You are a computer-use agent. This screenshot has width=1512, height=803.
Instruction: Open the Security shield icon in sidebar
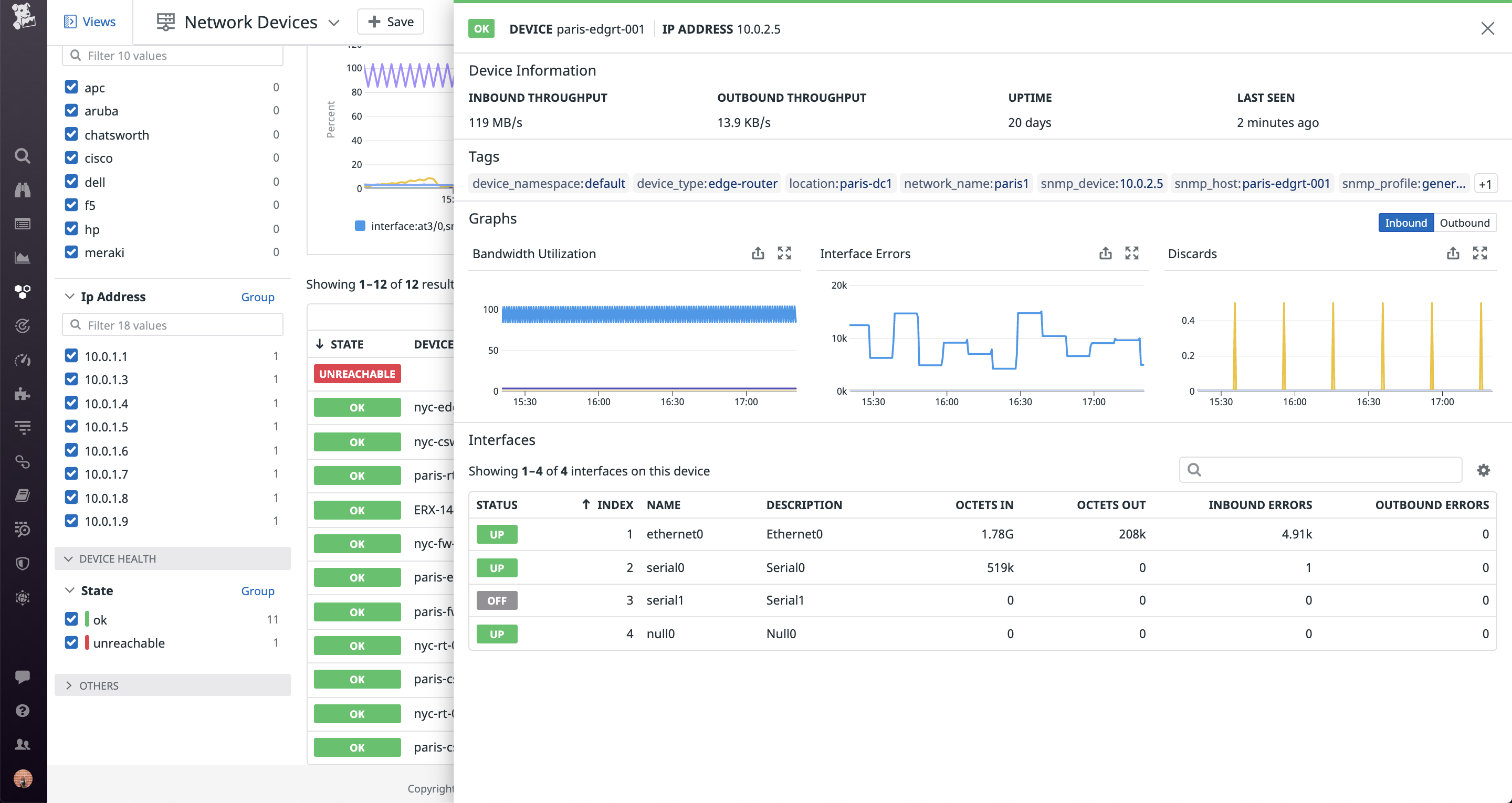tap(22, 563)
